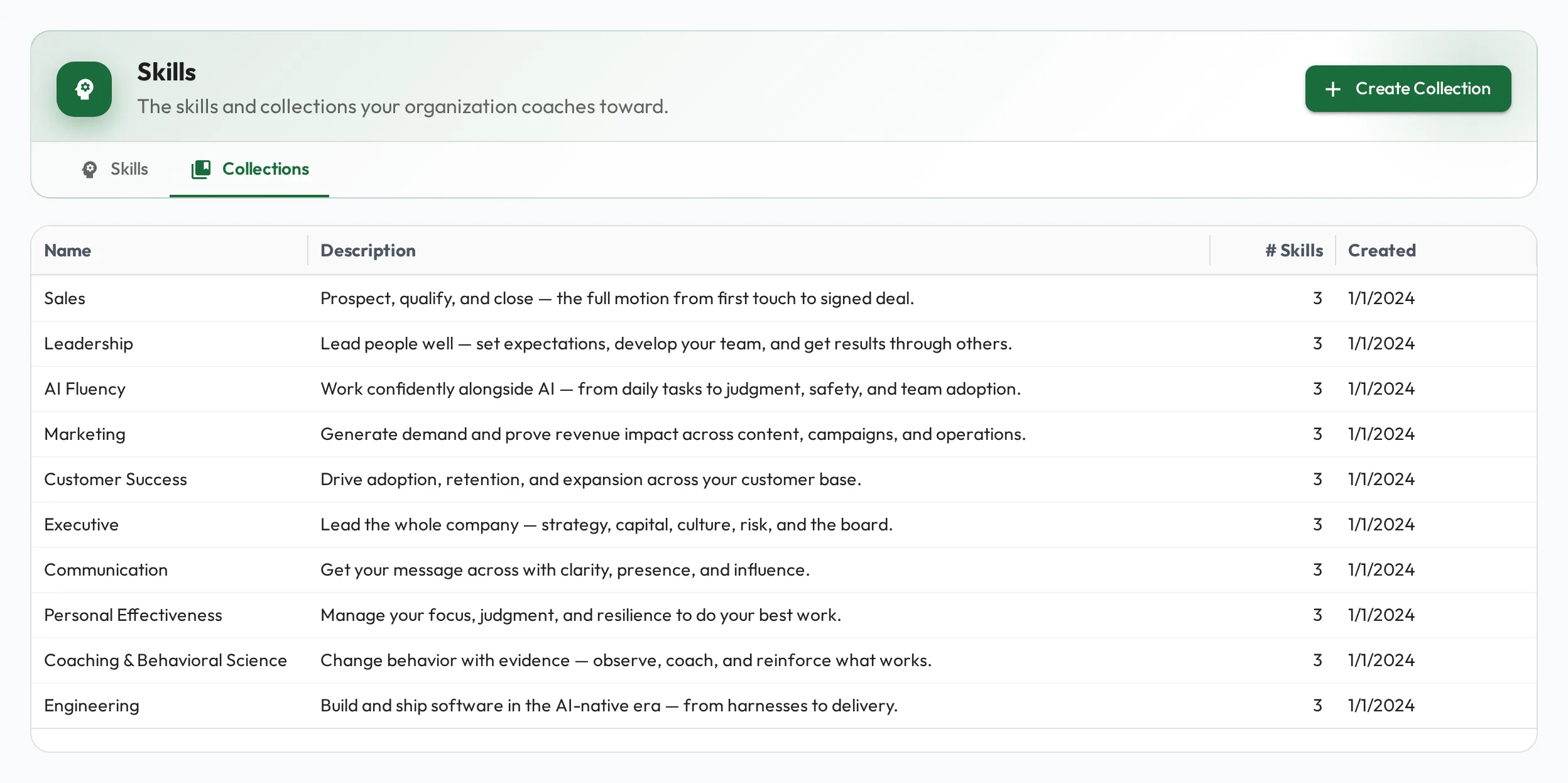This screenshot has height=783, width=1568.
Task: Click the Collections tab stack icon
Action: (201, 169)
